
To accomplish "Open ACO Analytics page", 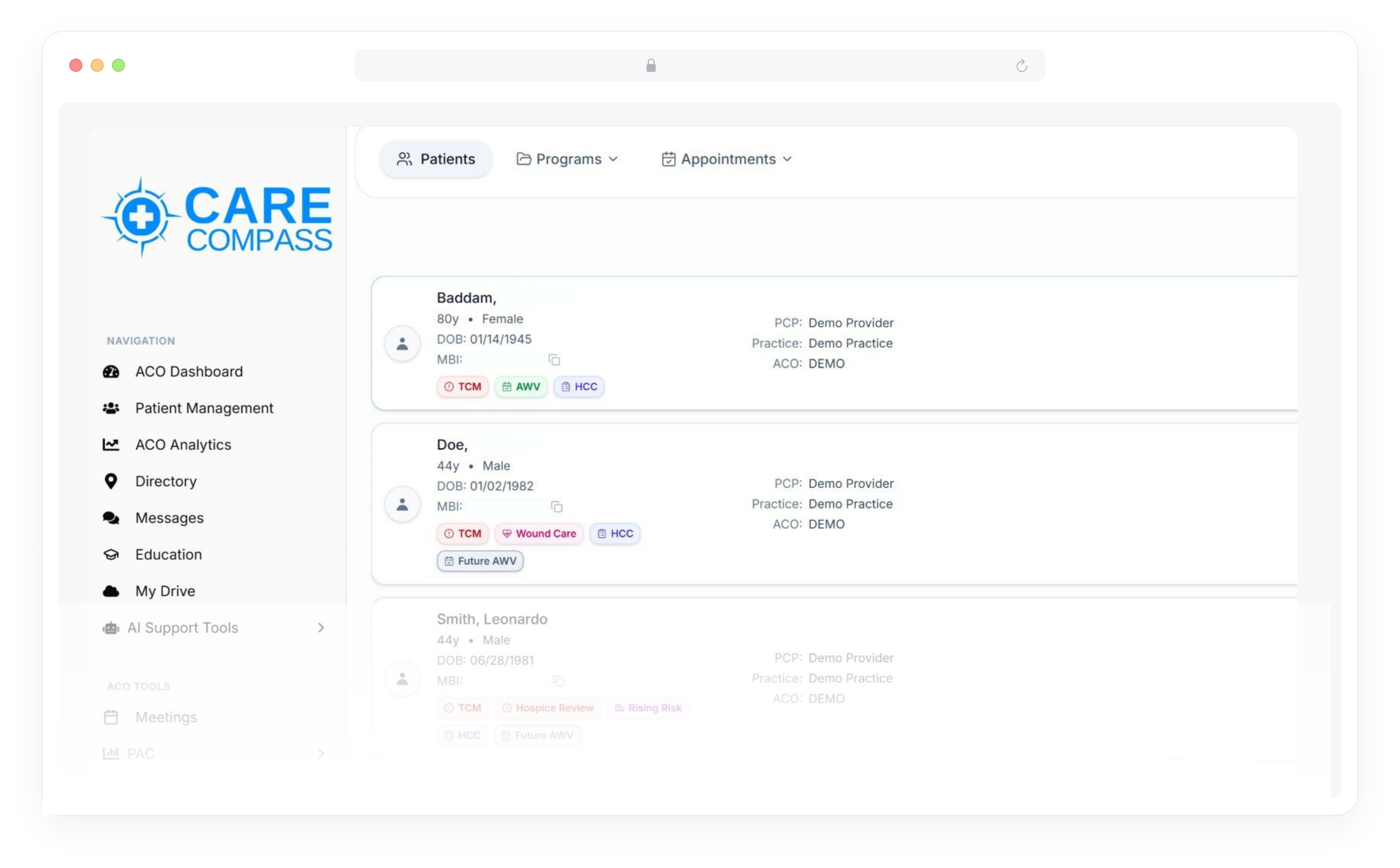I will pyautogui.click(x=183, y=444).
